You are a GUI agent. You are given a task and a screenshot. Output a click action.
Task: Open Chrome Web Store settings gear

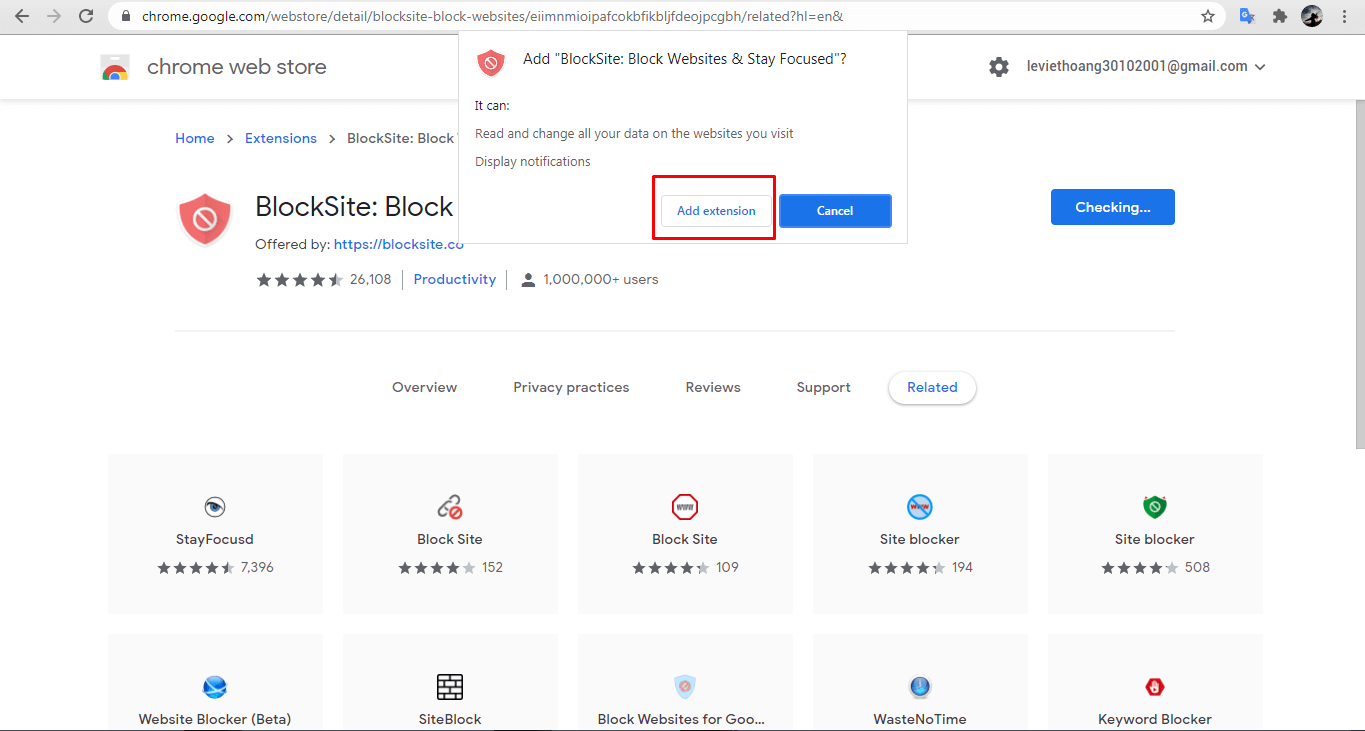pyautogui.click(x=999, y=67)
